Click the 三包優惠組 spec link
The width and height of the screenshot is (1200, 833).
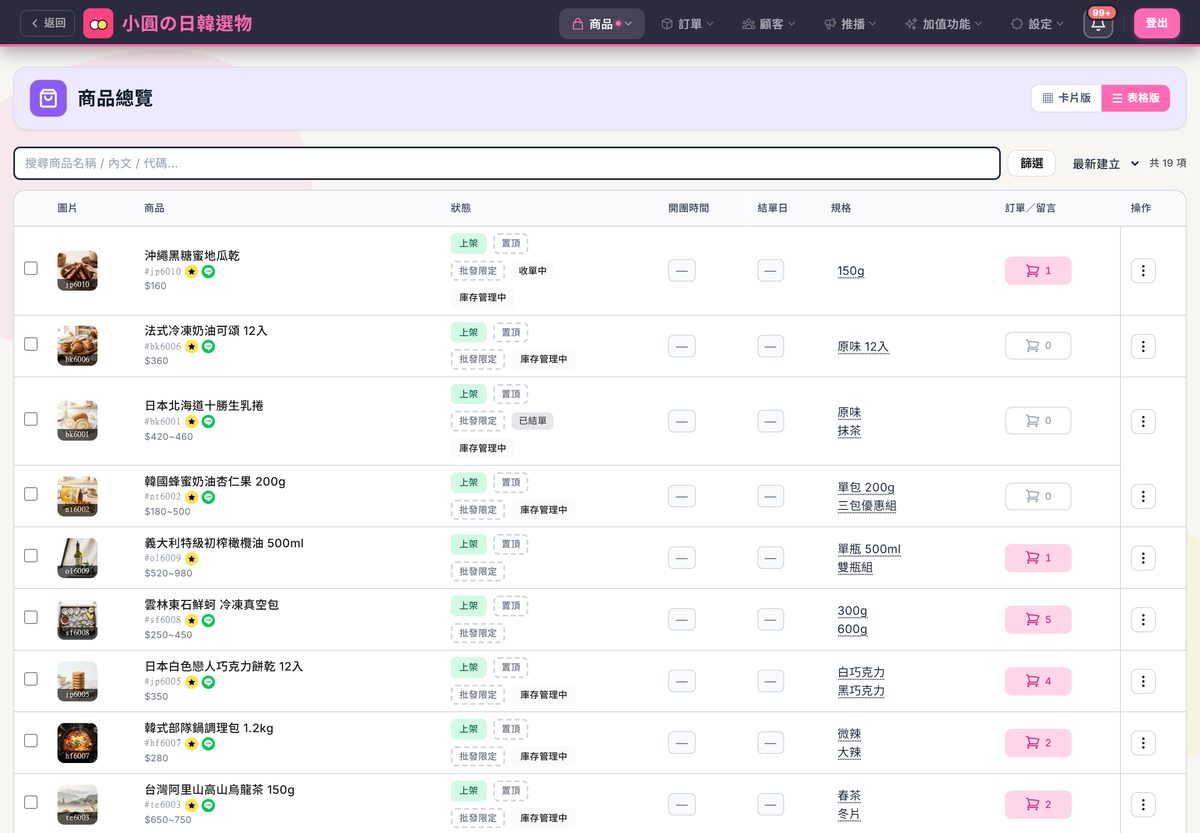click(867, 506)
